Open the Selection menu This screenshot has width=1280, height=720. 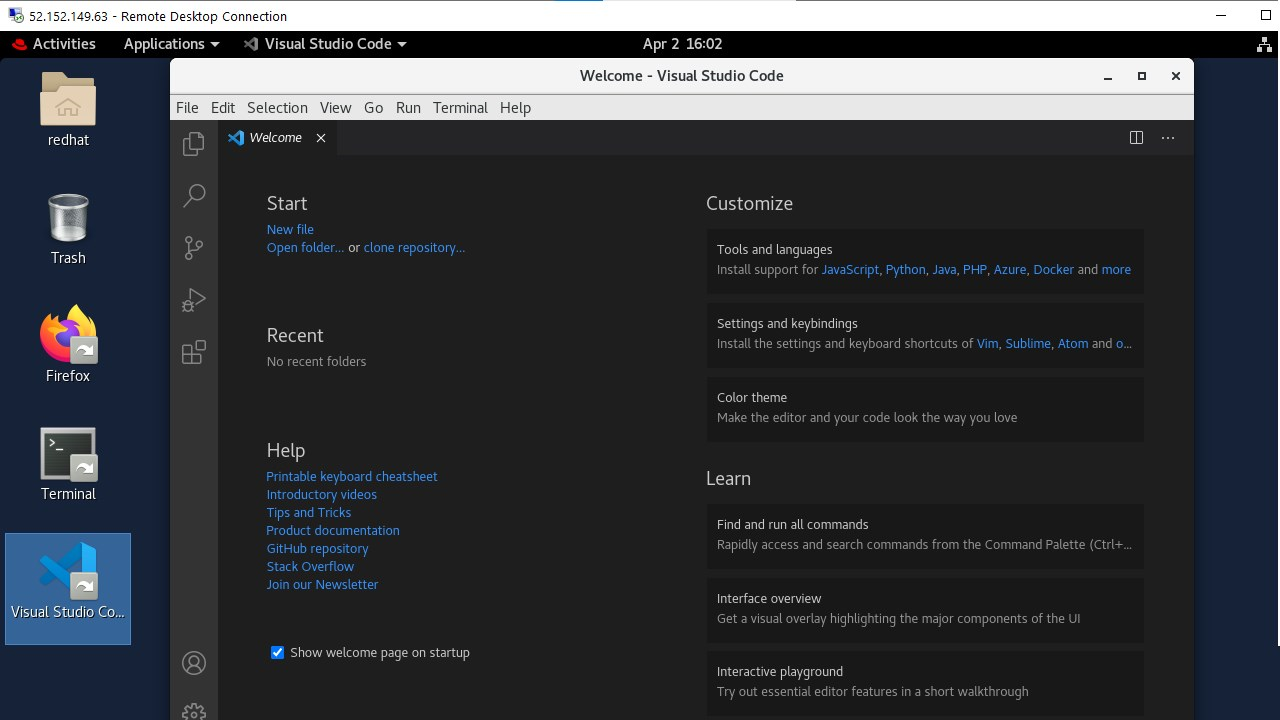click(x=277, y=108)
